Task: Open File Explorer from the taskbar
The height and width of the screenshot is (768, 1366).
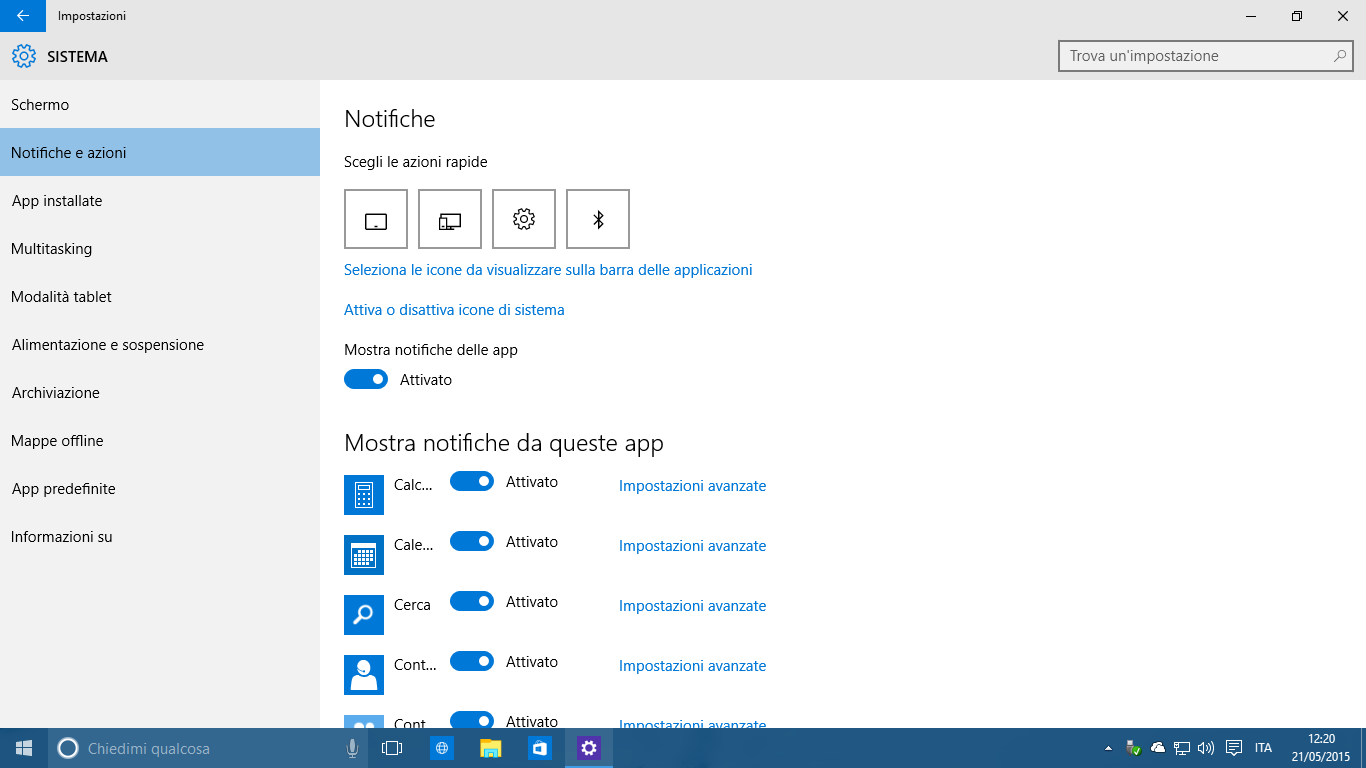Action: 491,748
